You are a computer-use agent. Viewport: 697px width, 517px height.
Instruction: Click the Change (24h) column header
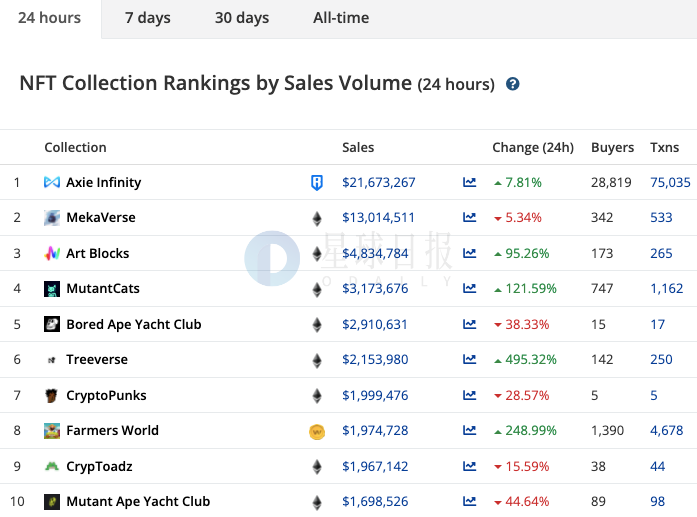533,147
